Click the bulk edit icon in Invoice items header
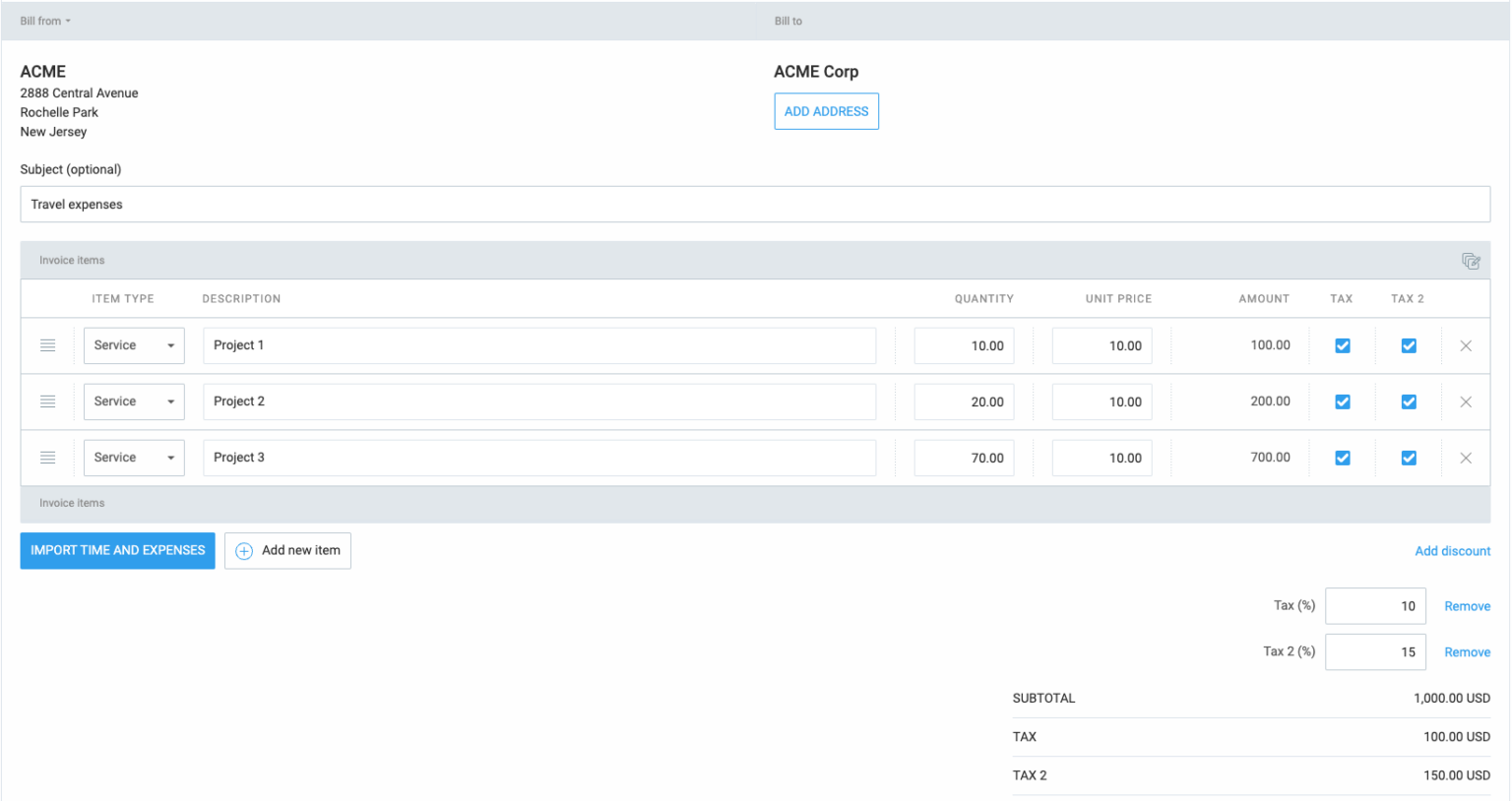 [x=1471, y=261]
